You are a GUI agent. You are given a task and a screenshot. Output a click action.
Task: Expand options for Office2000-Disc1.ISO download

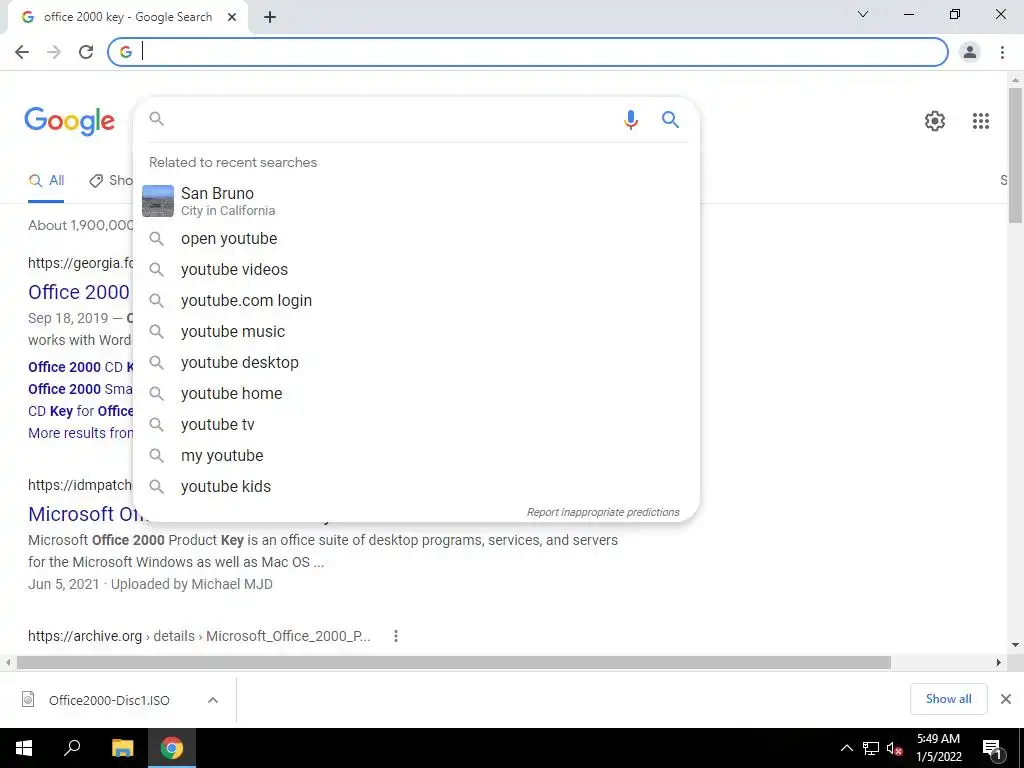point(212,700)
